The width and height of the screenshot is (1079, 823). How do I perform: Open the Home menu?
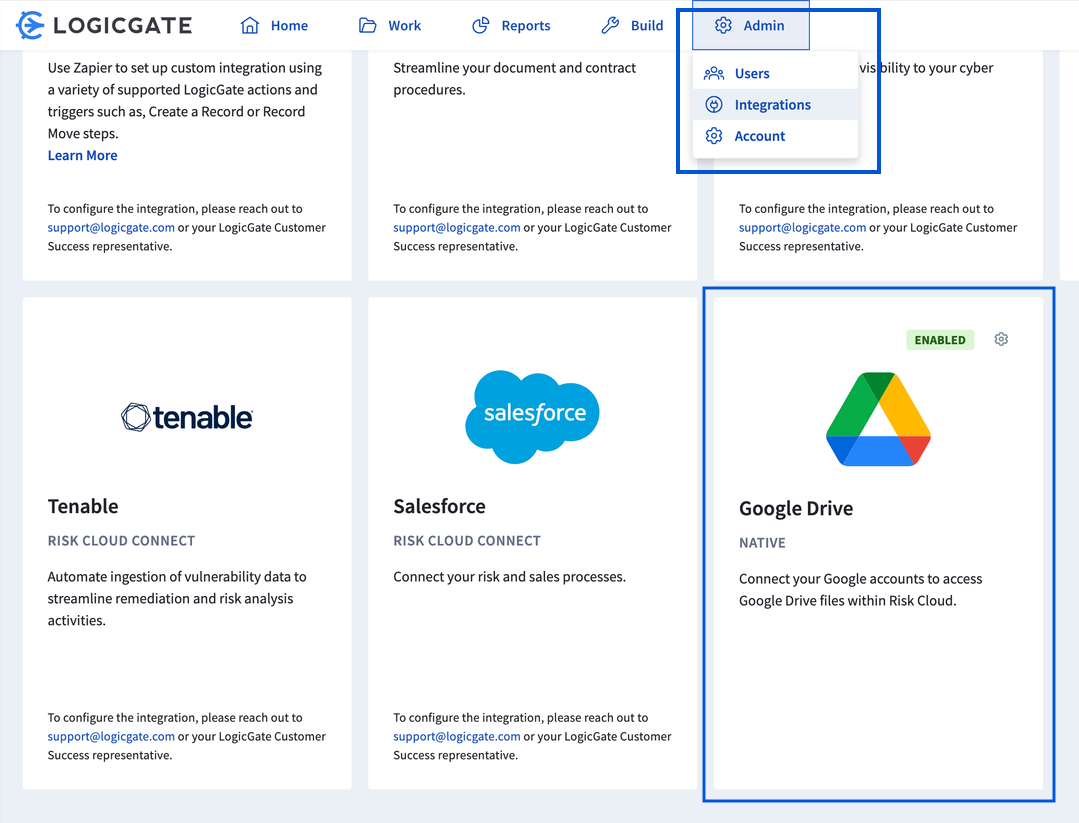274,25
